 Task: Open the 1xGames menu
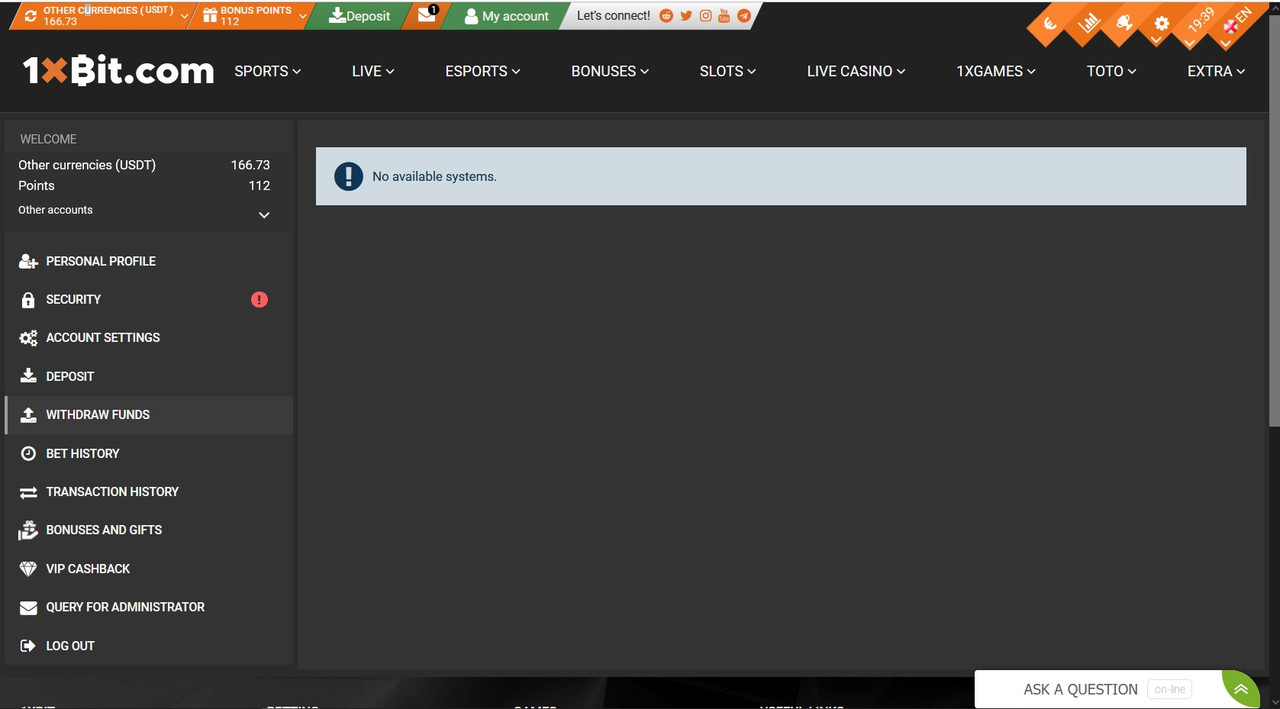click(996, 71)
